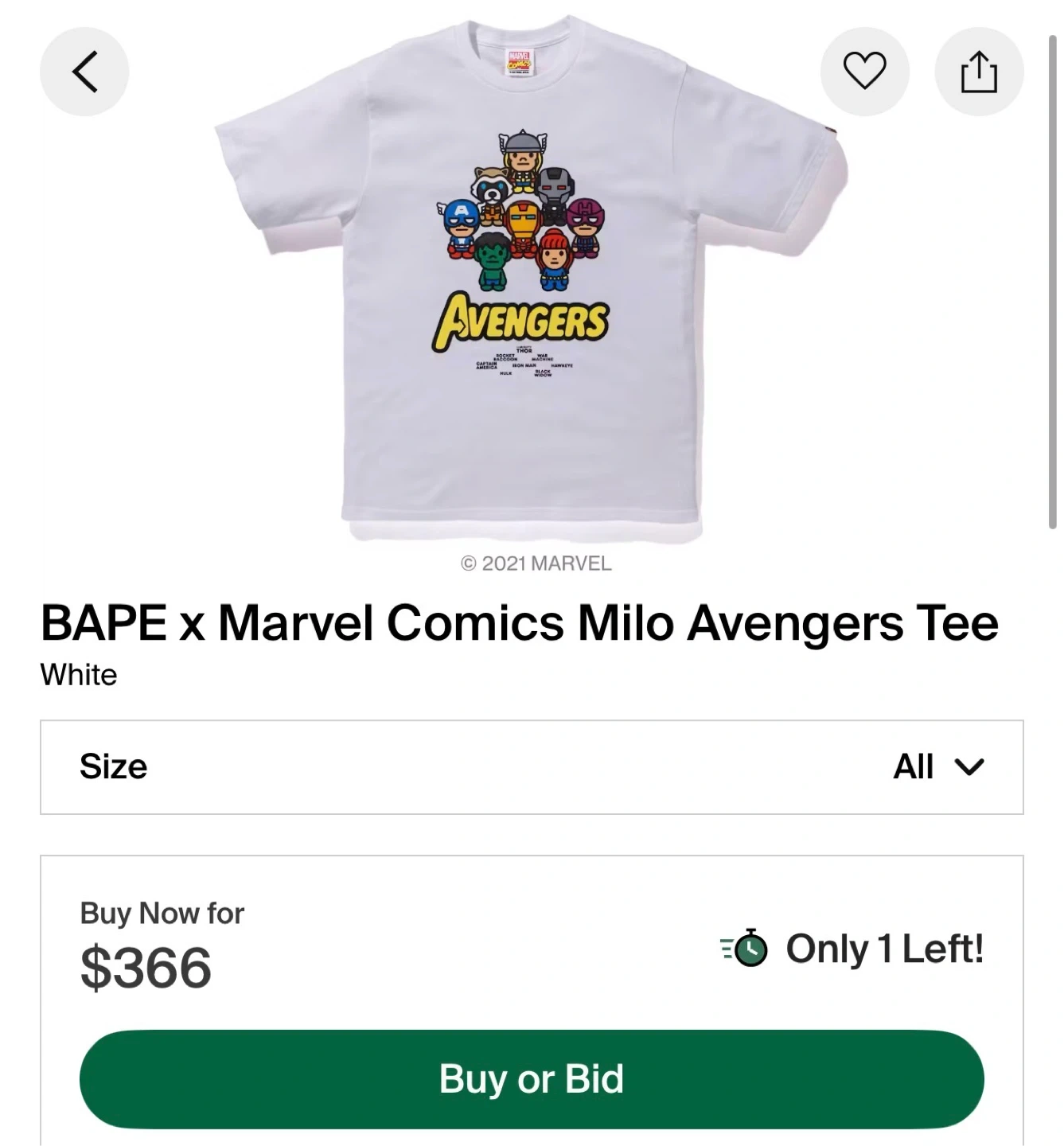Click the Only 1 Left! notice
Screen dimensions: 1064x1146
point(884,949)
